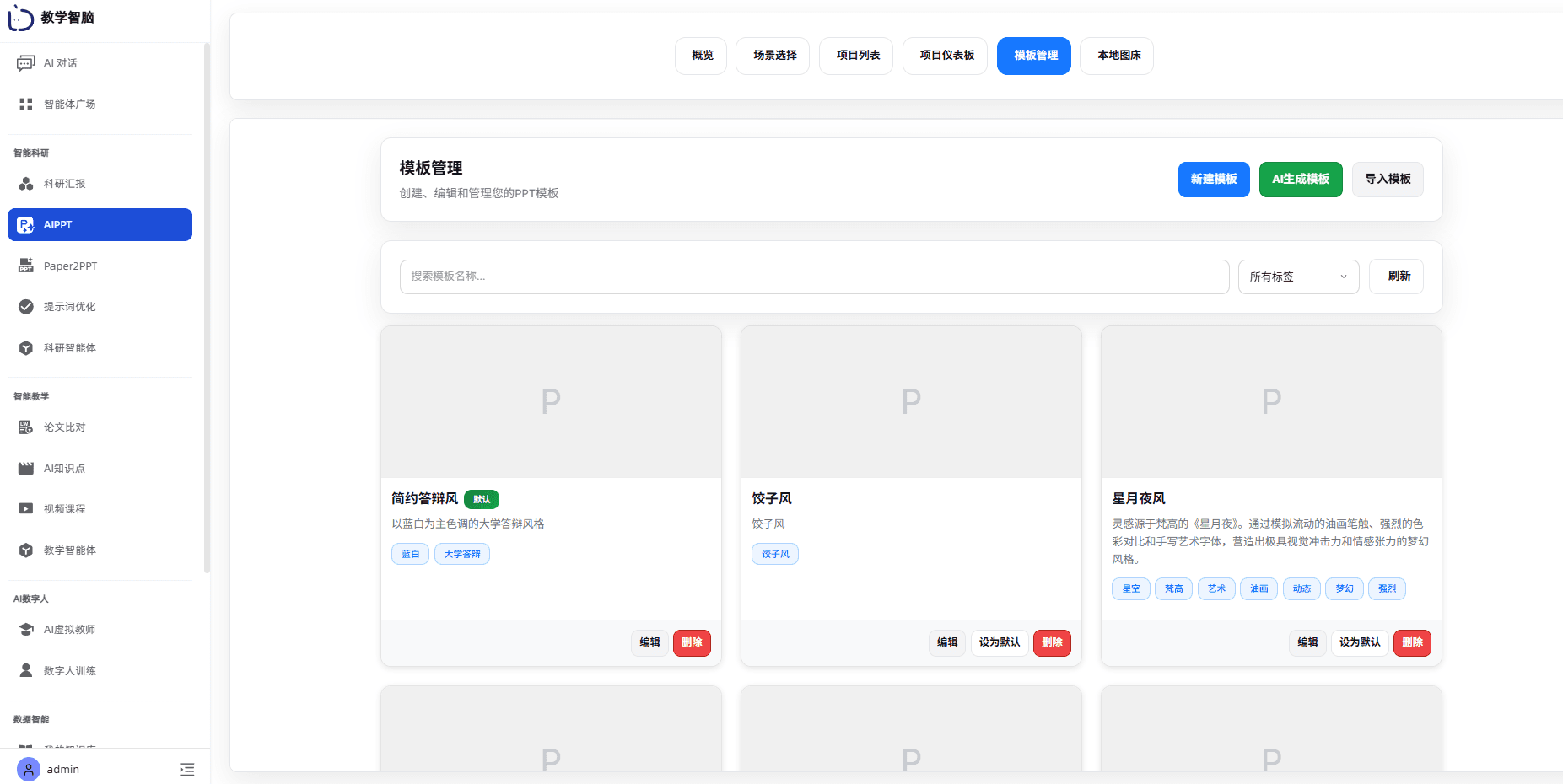Click the 艺术 tag
The height and width of the screenshot is (784, 1563).
[1216, 589]
